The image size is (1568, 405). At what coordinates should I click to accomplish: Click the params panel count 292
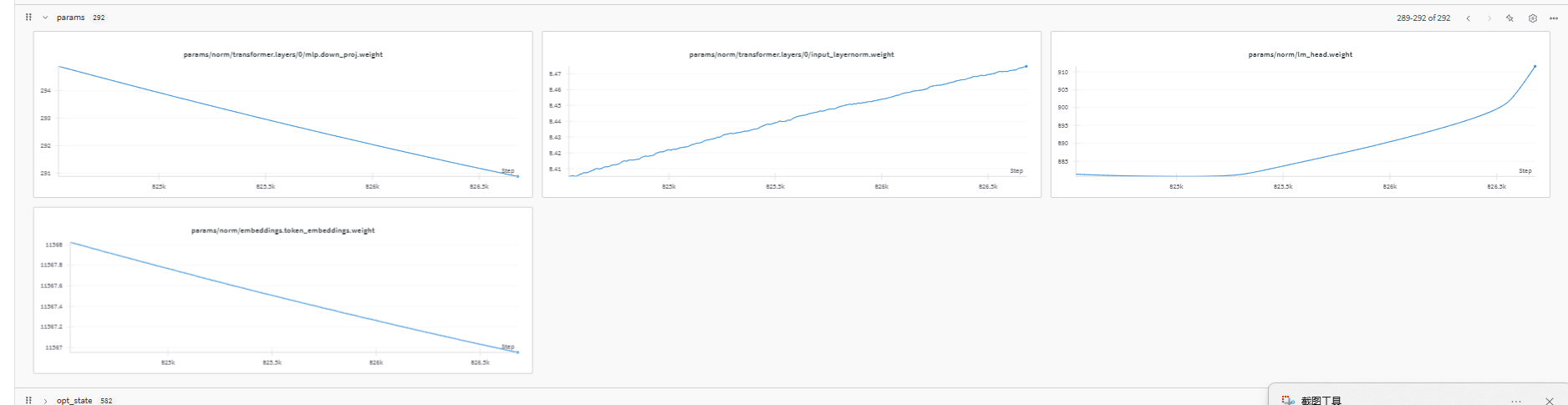[99, 18]
